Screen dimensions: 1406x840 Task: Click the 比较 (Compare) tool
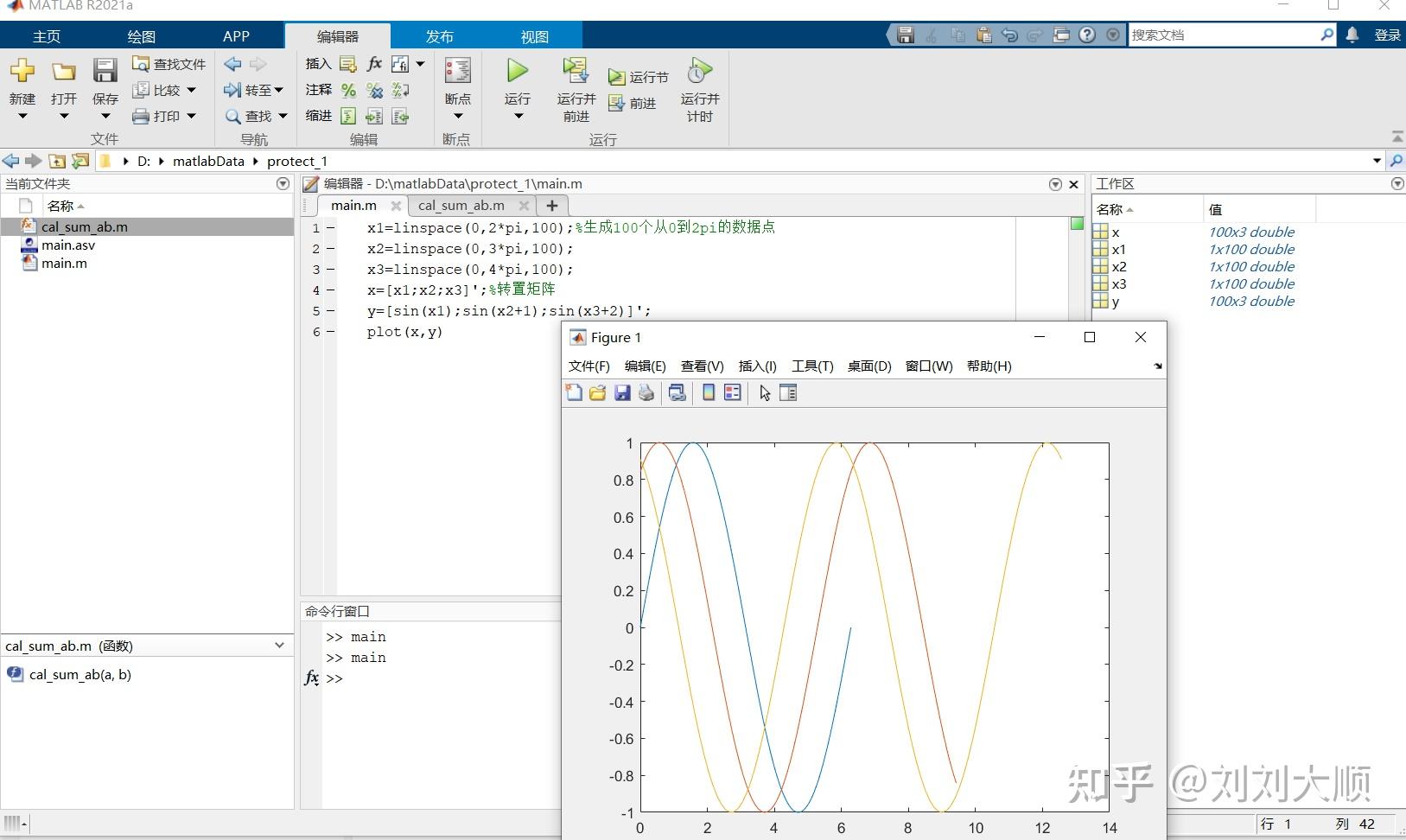coord(165,89)
